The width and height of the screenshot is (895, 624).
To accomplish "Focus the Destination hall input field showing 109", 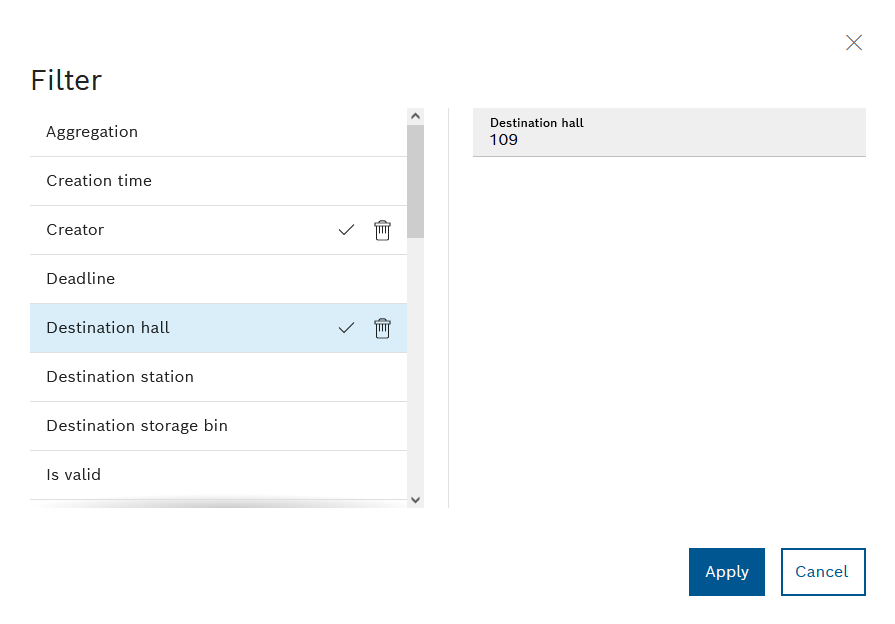I will point(669,132).
